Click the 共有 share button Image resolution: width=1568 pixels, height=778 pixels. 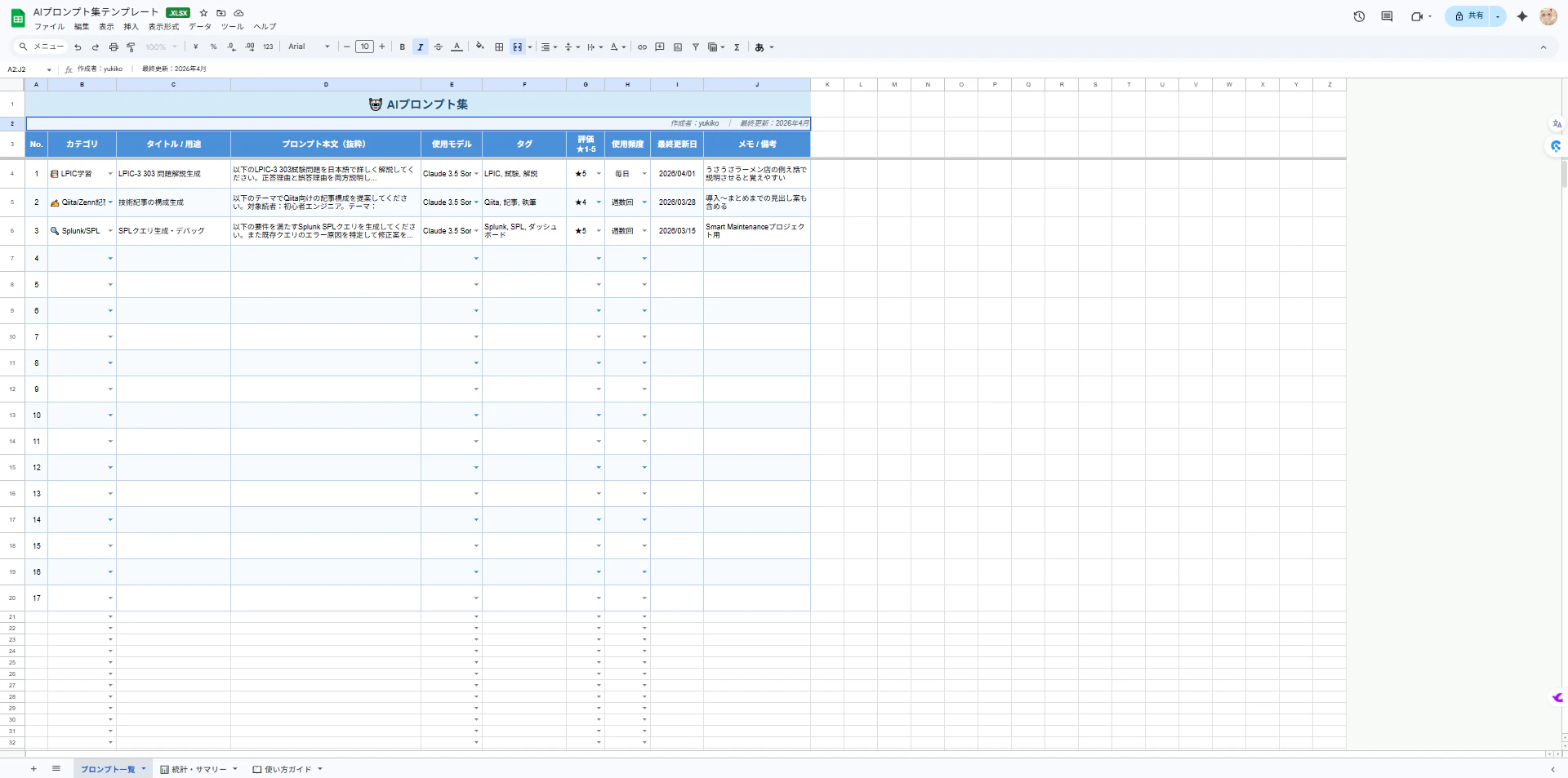1468,16
